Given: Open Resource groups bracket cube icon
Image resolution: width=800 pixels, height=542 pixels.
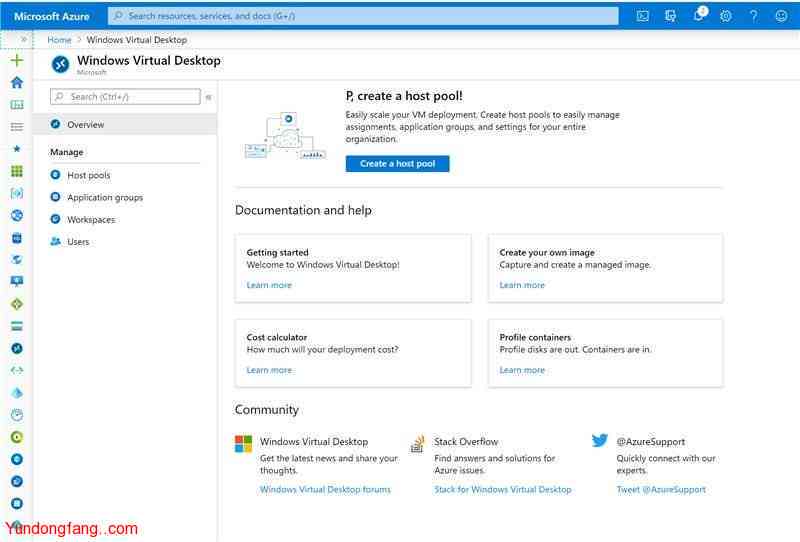Looking at the screenshot, I should [x=17, y=193].
